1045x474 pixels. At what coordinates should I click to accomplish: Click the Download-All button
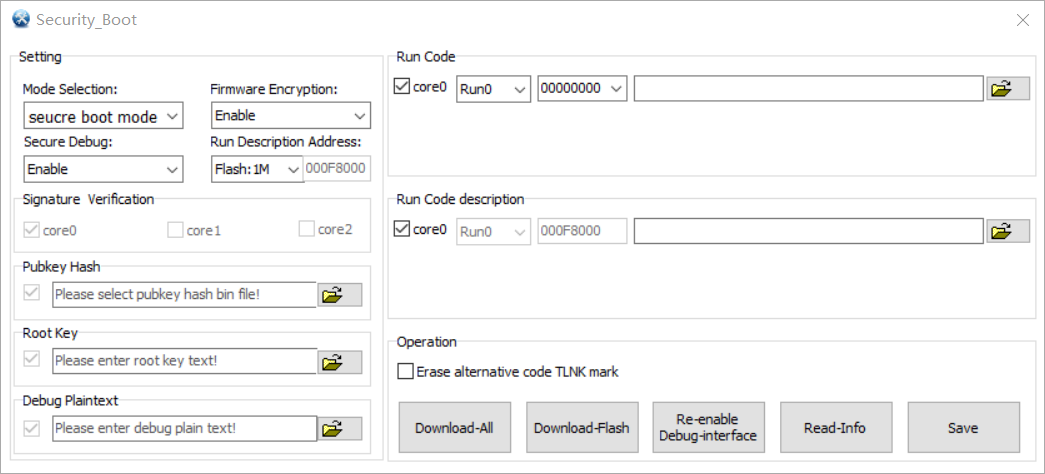[455, 427]
